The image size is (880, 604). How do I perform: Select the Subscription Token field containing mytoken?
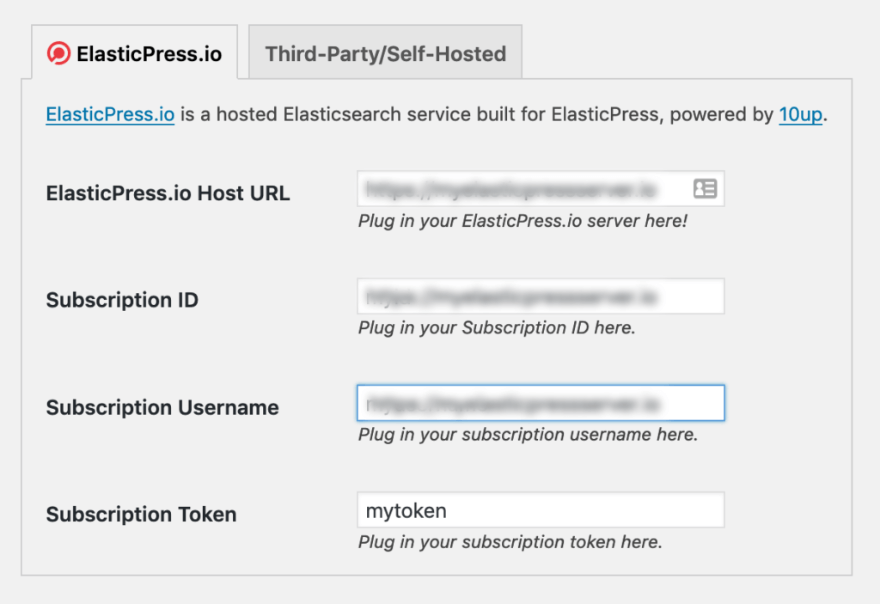click(540, 510)
